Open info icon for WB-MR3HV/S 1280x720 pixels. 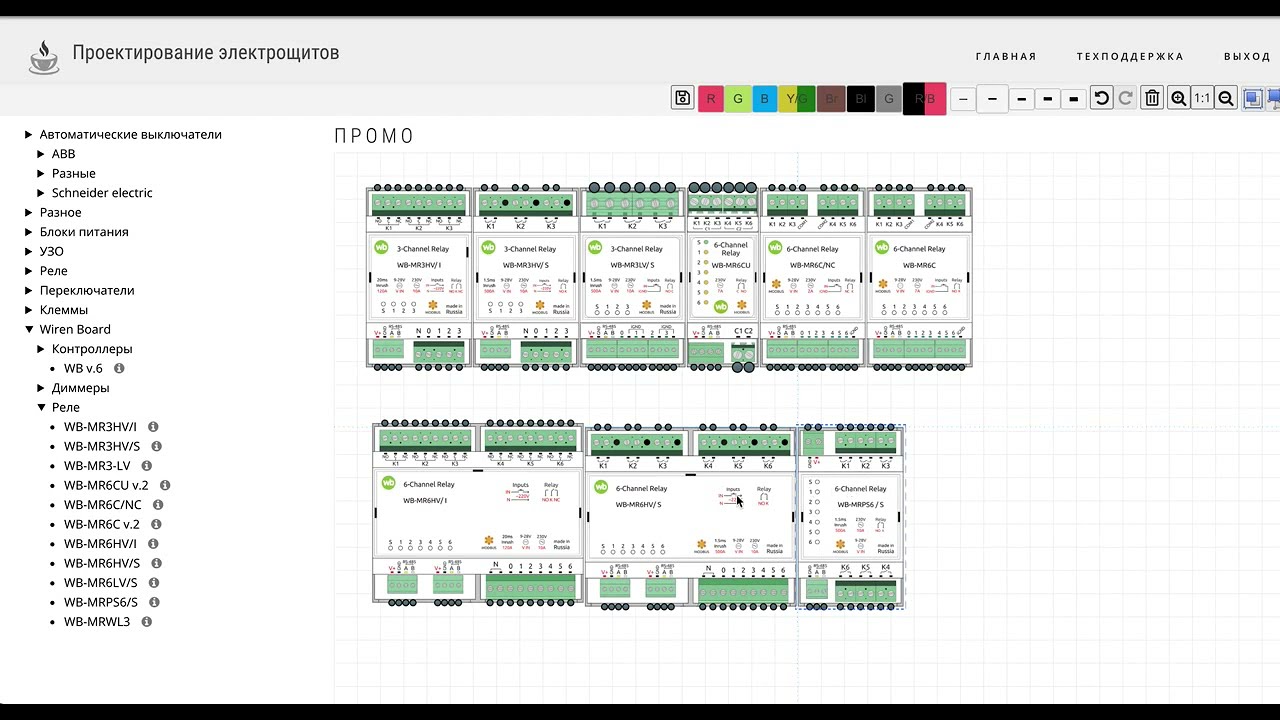point(156,446)
